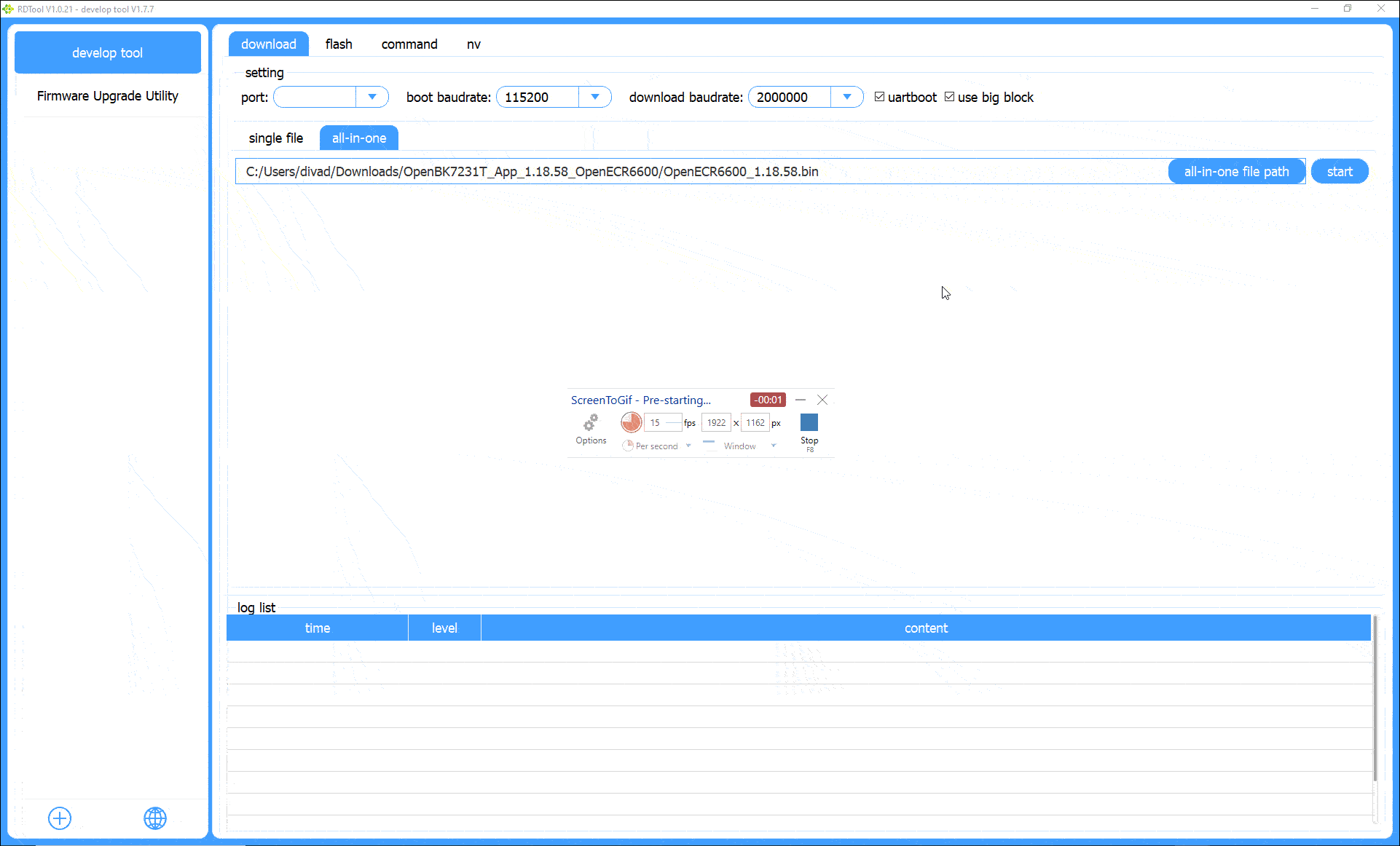
Task: Close the ScreenToGif recorder window
Action: pos(822,400)
